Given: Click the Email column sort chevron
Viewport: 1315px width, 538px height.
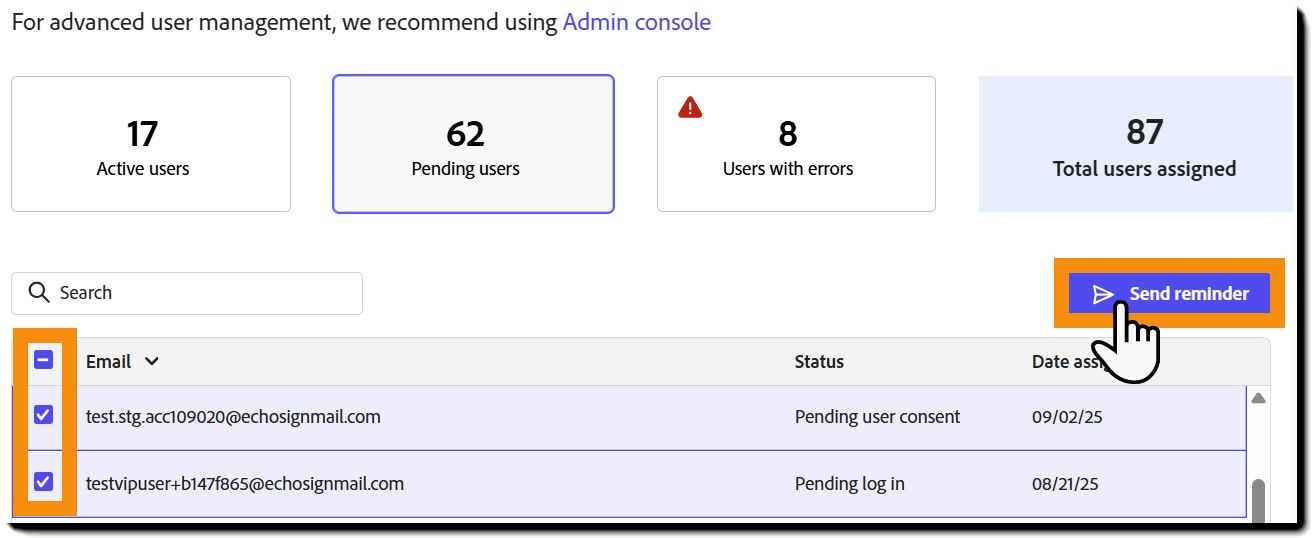Looking at the screenshot, I should click(151, 362).
